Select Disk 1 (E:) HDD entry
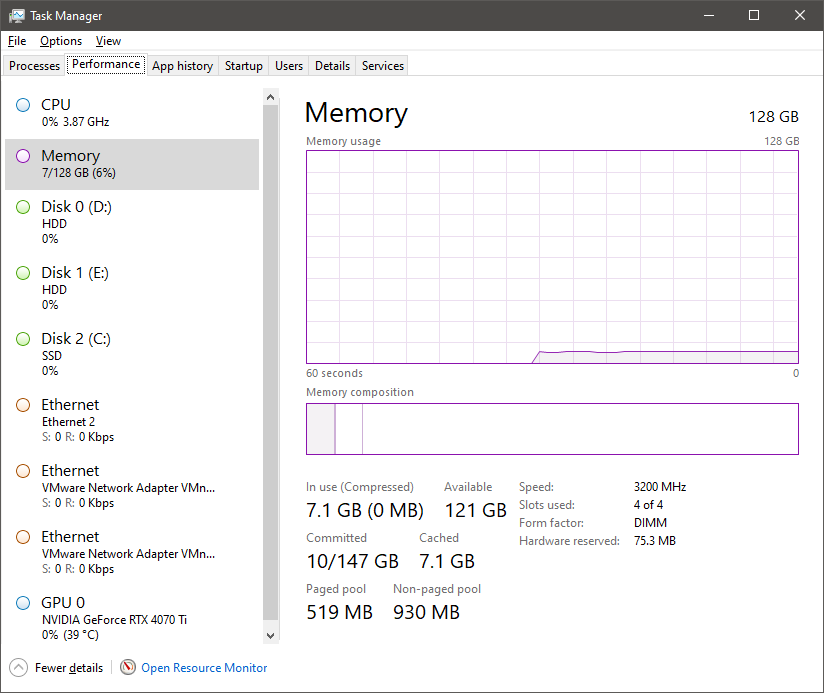The height and width of the screenshot is (693, 824). pyautogui.click(x=132, y=288)
